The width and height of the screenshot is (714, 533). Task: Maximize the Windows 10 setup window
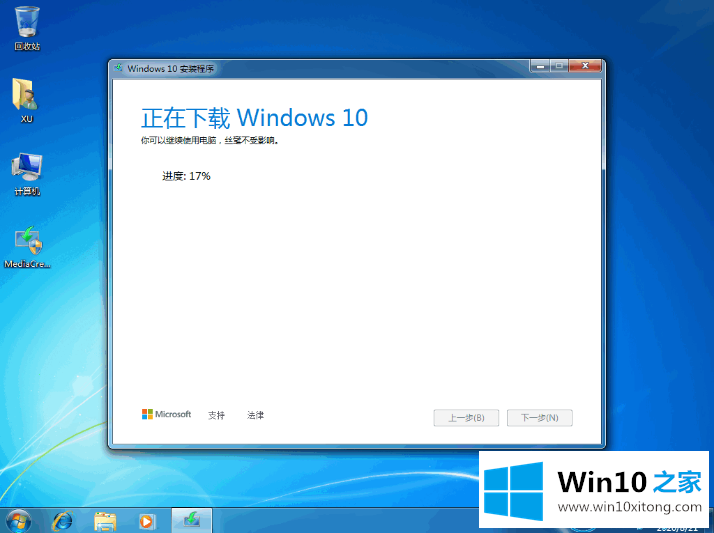[559, 66]
